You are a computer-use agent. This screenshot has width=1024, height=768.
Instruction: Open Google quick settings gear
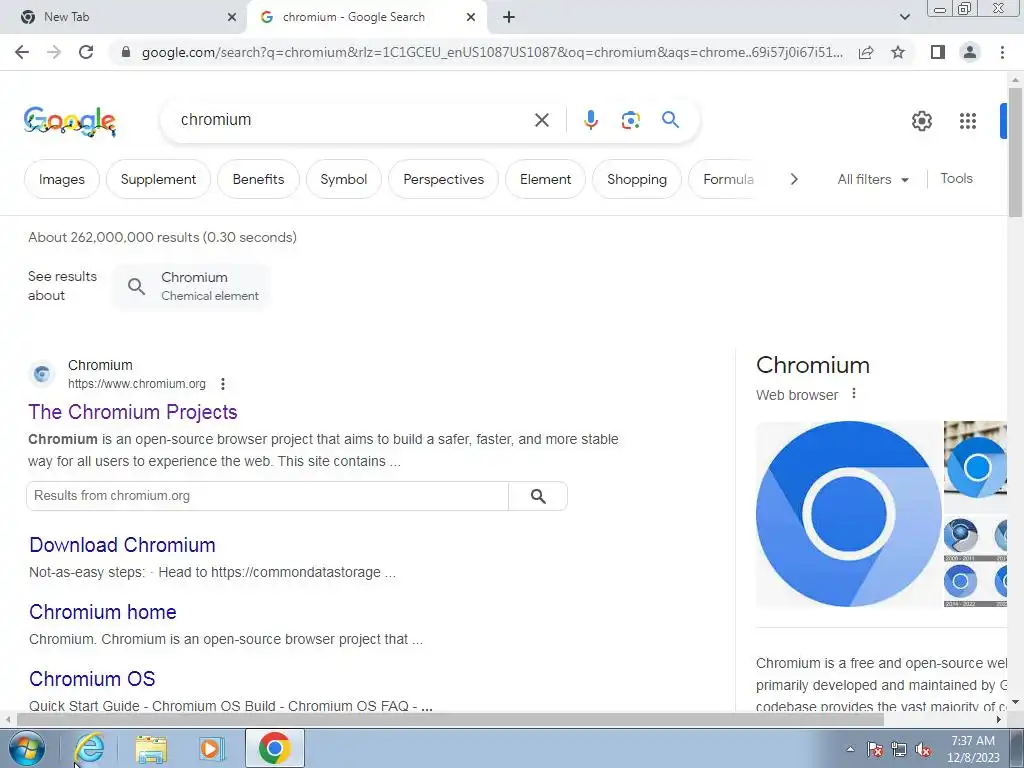(921, 121)
